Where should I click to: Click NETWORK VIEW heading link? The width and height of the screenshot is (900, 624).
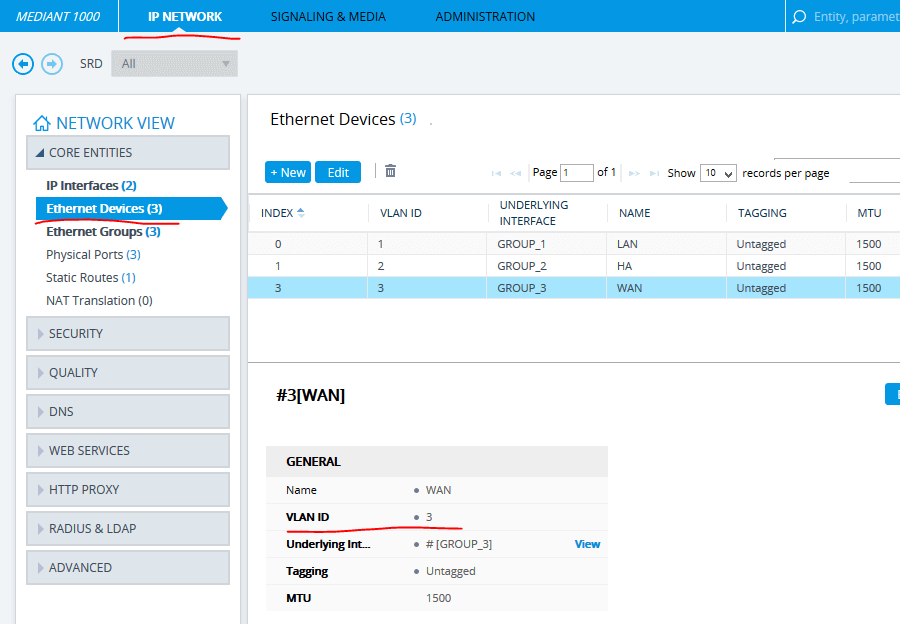point(115,123)
